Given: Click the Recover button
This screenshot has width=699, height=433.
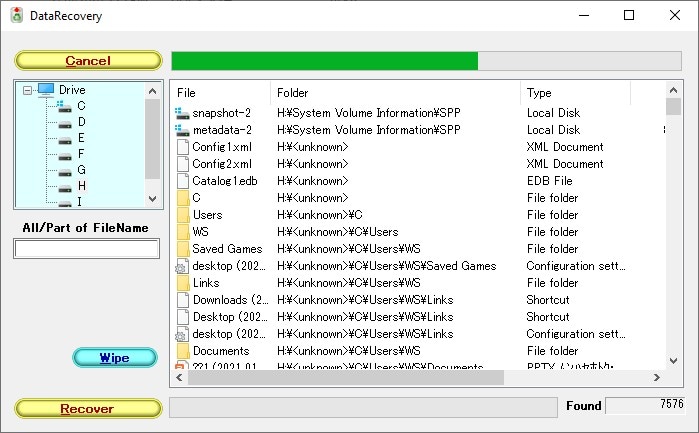Looking at the screenshot, I should point(88,408).
